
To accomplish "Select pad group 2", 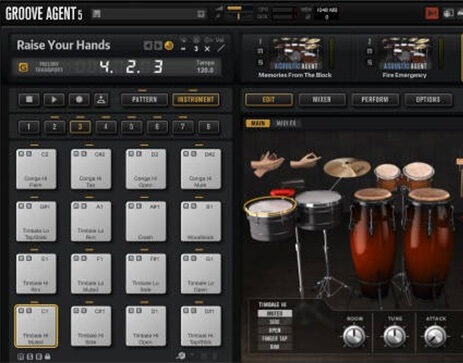I will [55, 127].
